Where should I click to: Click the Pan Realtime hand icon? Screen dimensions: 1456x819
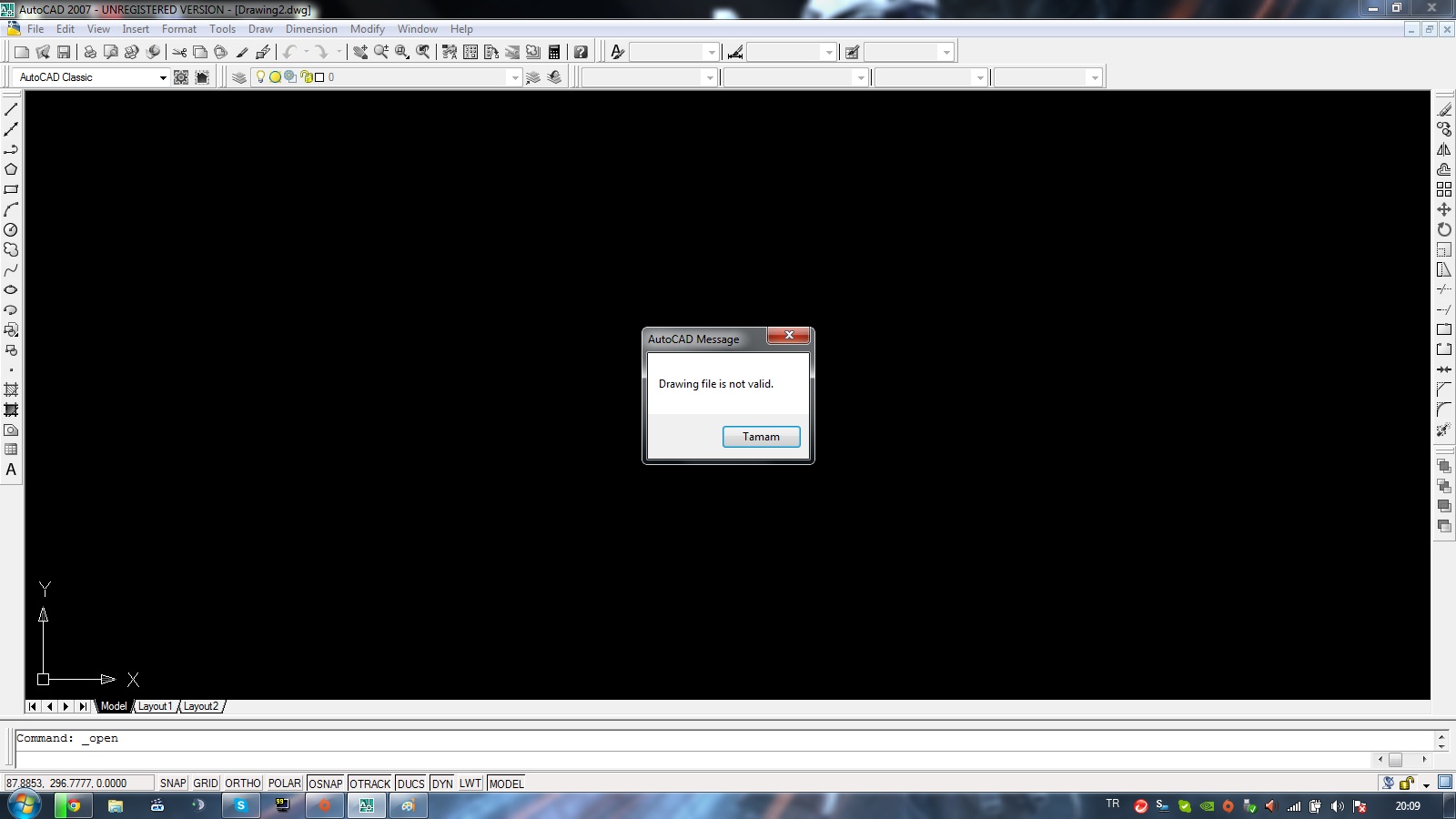tap(360, 52)
